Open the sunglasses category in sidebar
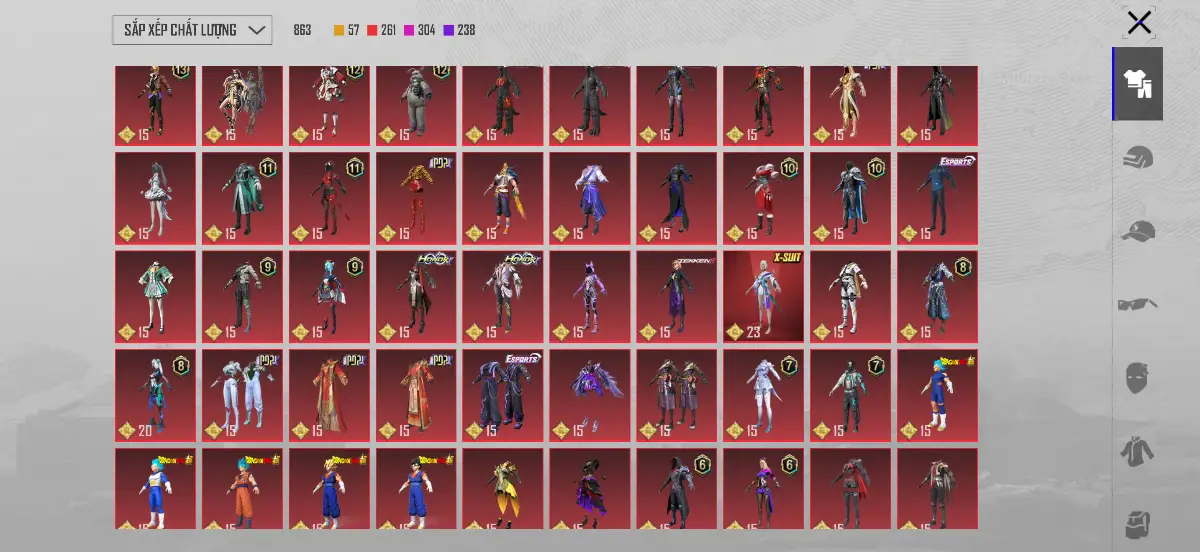 pyautogui.click(x=1138, y=304)
